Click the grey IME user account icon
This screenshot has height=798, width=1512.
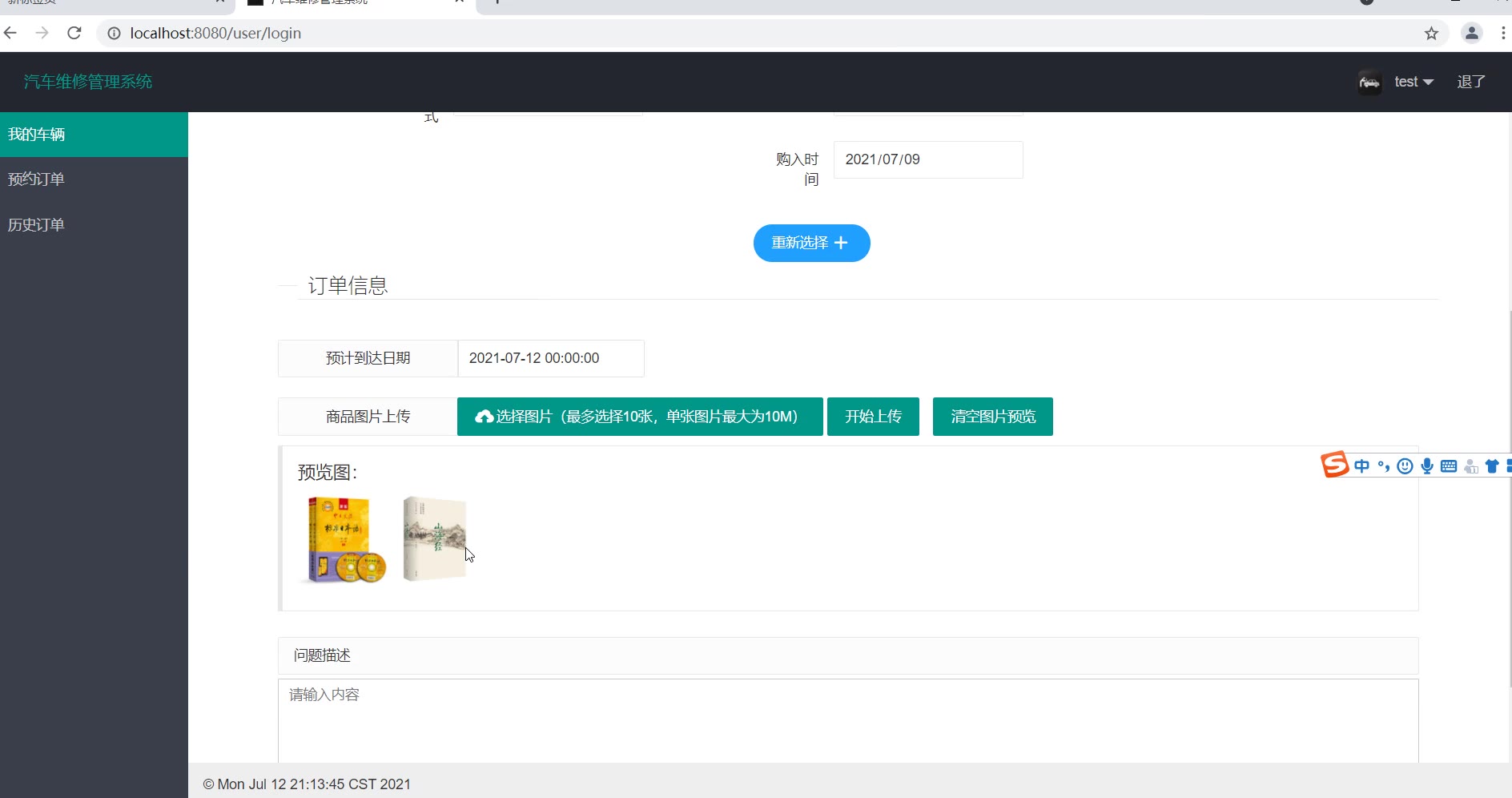tap(1470, 466)
